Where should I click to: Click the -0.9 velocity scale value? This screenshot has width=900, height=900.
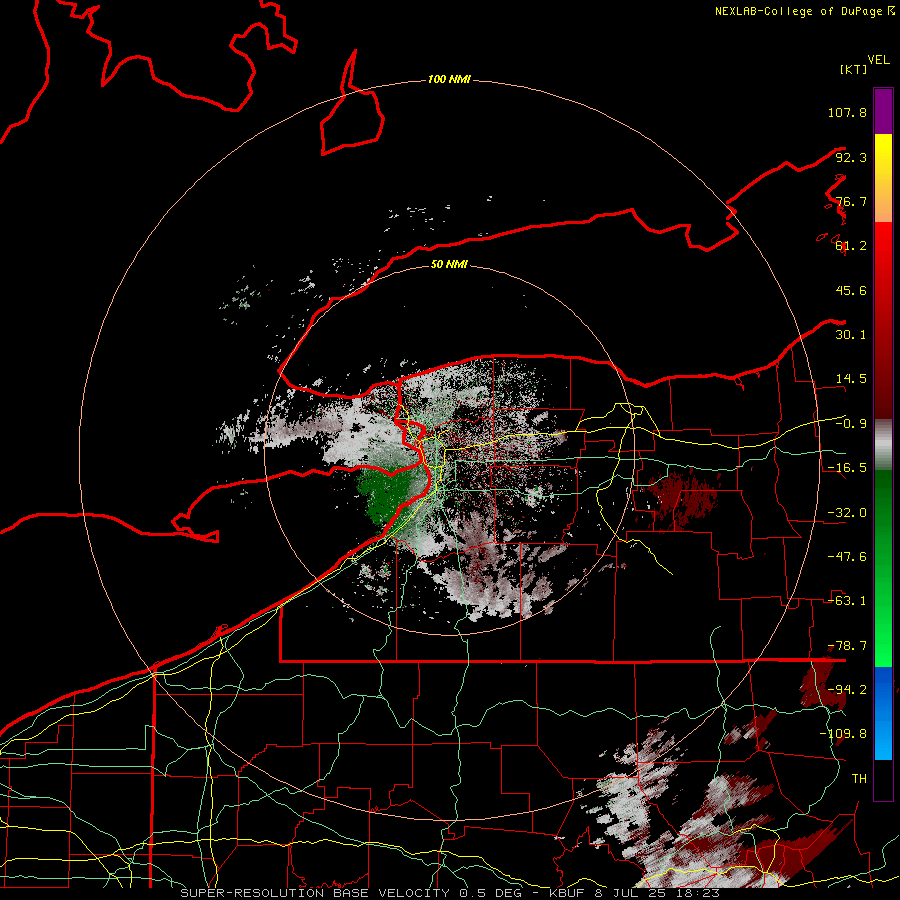pos(851,424)
